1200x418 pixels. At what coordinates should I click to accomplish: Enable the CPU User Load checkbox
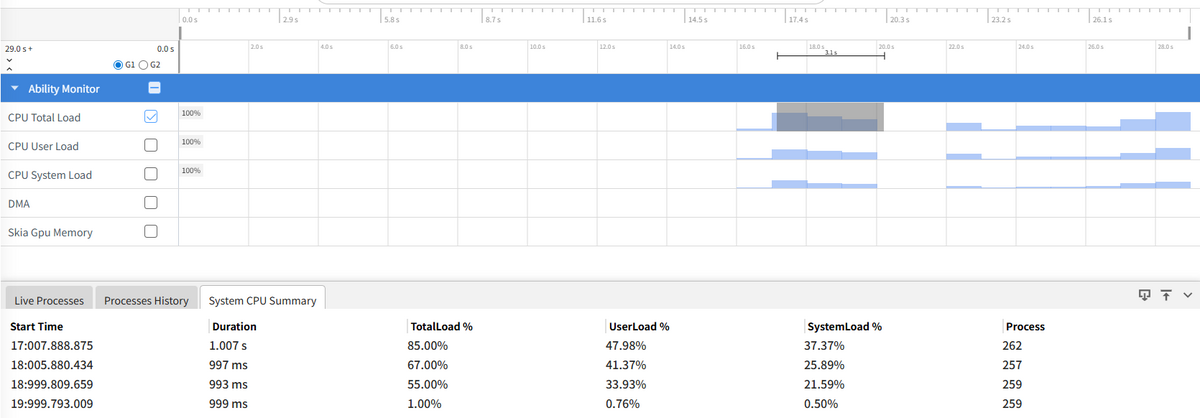[x=151, y=146]
